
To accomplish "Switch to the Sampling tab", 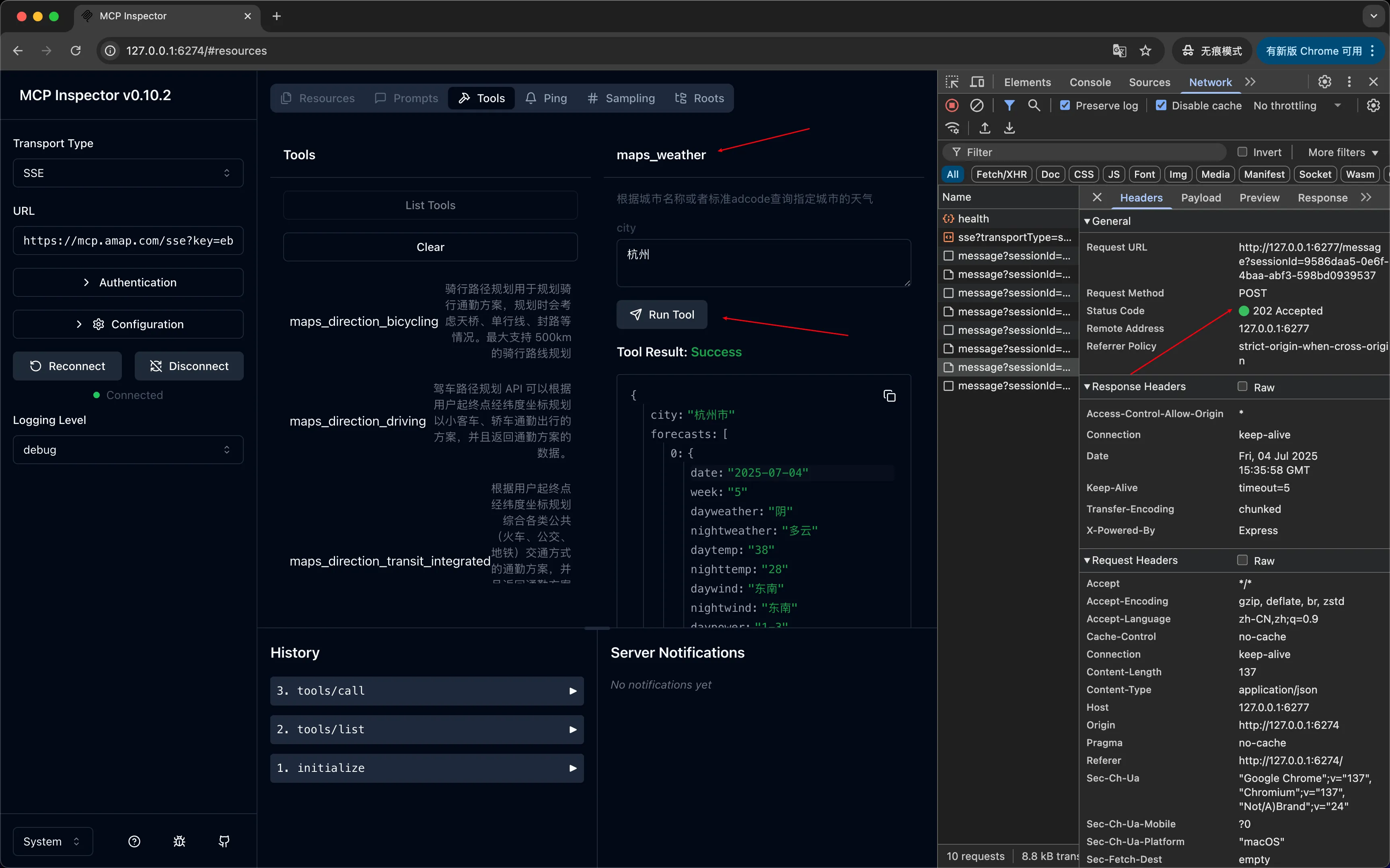I will pyautogui.click(x=621, y=98).
